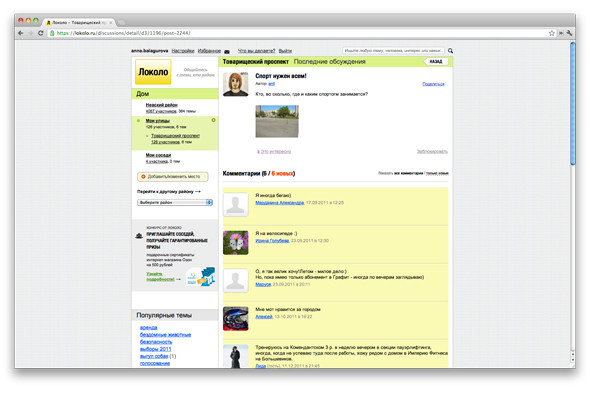Click Добавить/изменить место button

173,176
